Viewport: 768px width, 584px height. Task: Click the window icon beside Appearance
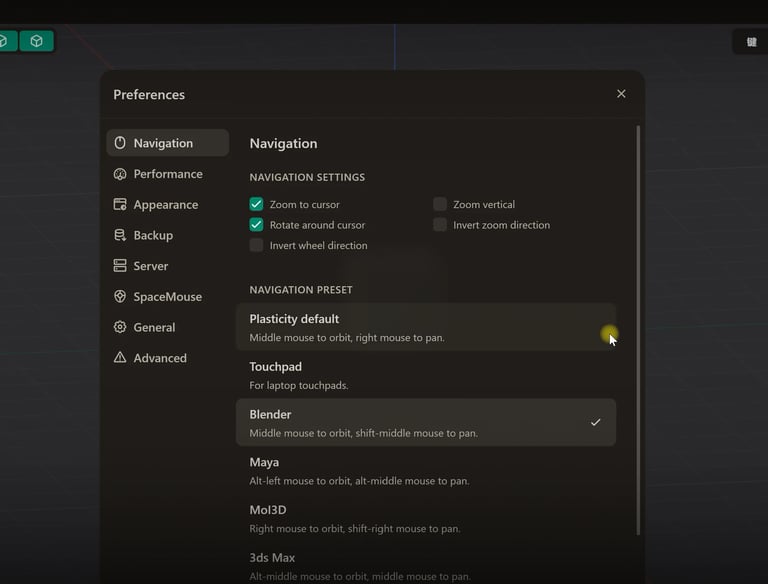[x=120, y=204]
